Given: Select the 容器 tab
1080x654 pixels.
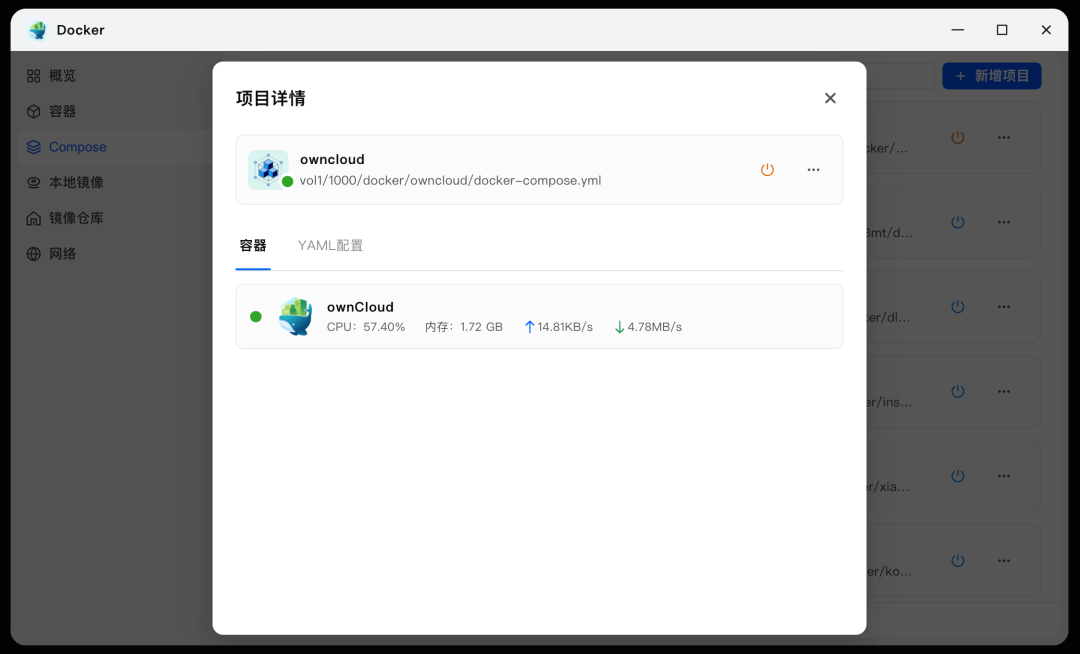Looking at the screenshot, I should point(253,246).
